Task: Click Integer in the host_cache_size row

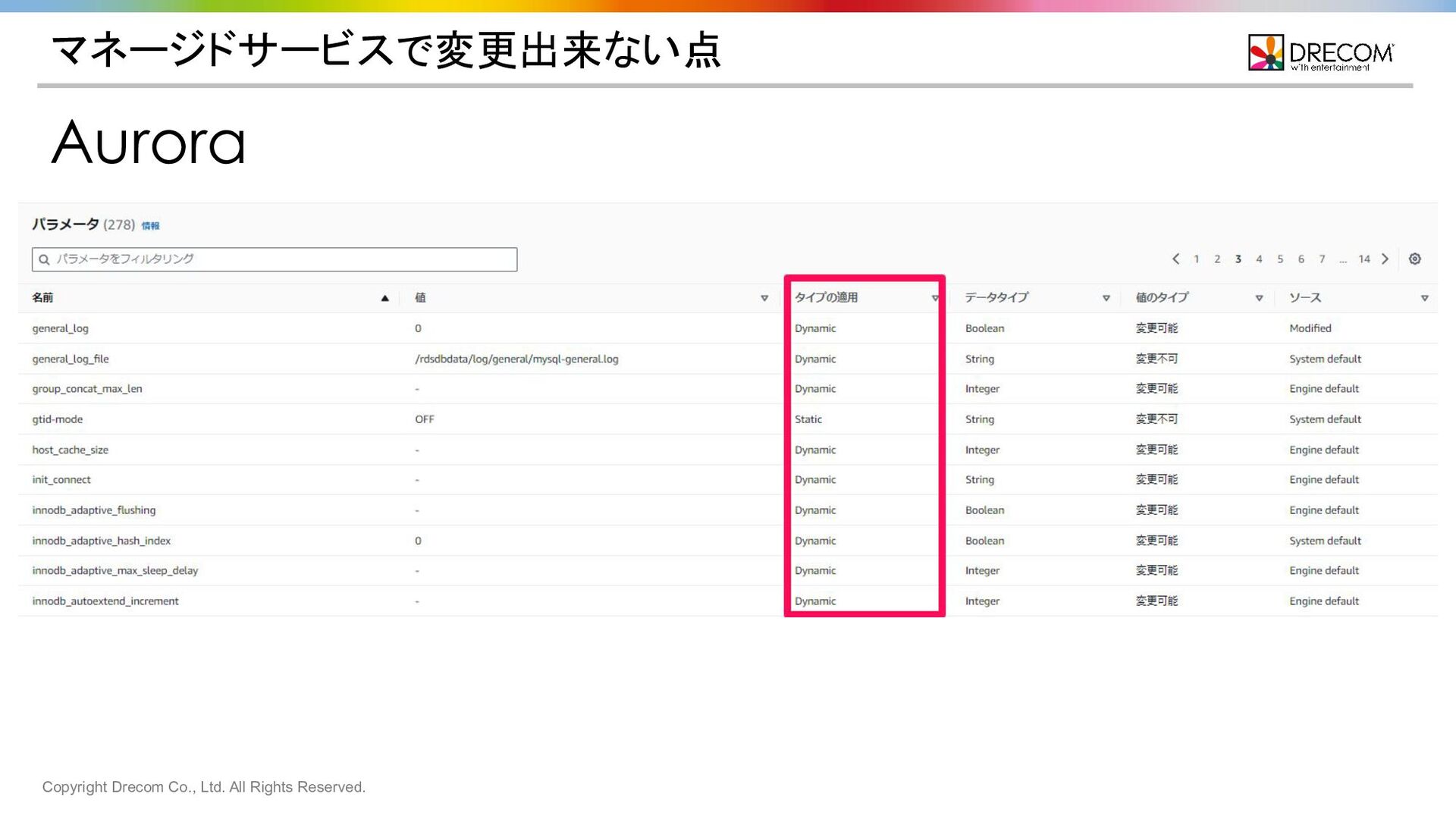Action: coord(982,450)
